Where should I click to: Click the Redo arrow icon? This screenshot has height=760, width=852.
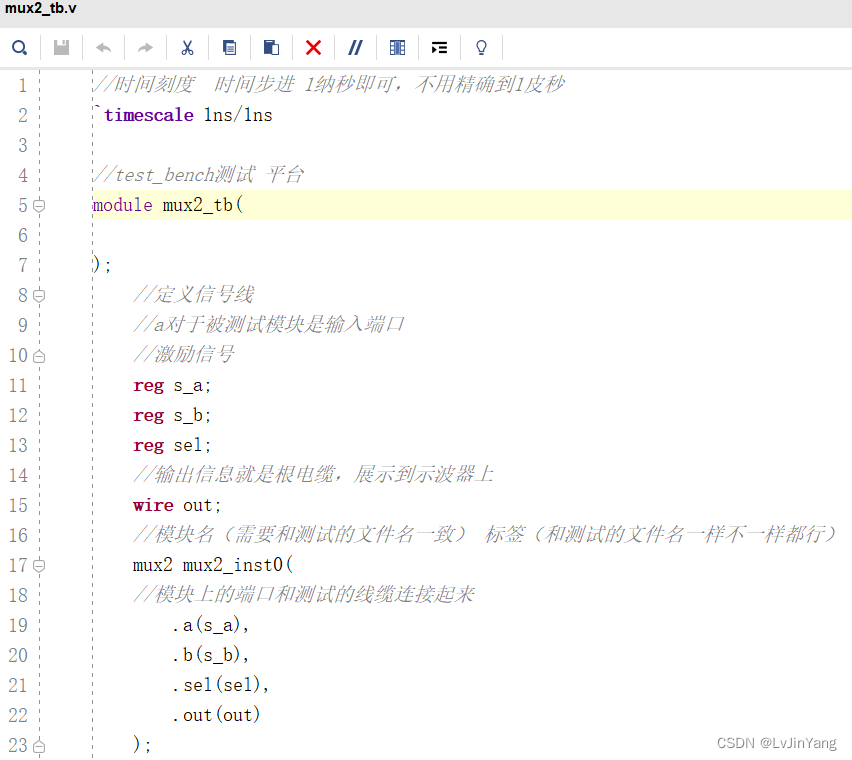[x=145, y=48]
